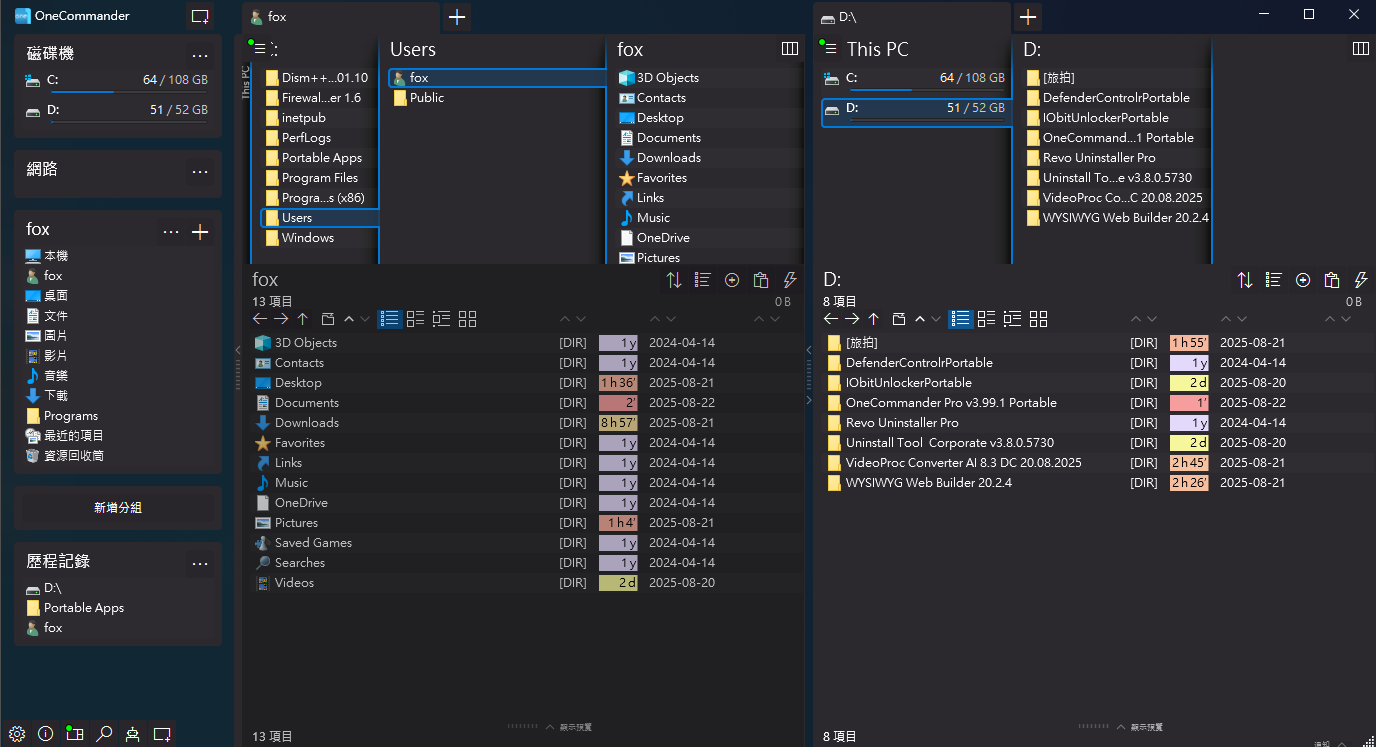Toggle columns view icon at right window top
The image size is (1376, 747).
(x=1361, y=49)
